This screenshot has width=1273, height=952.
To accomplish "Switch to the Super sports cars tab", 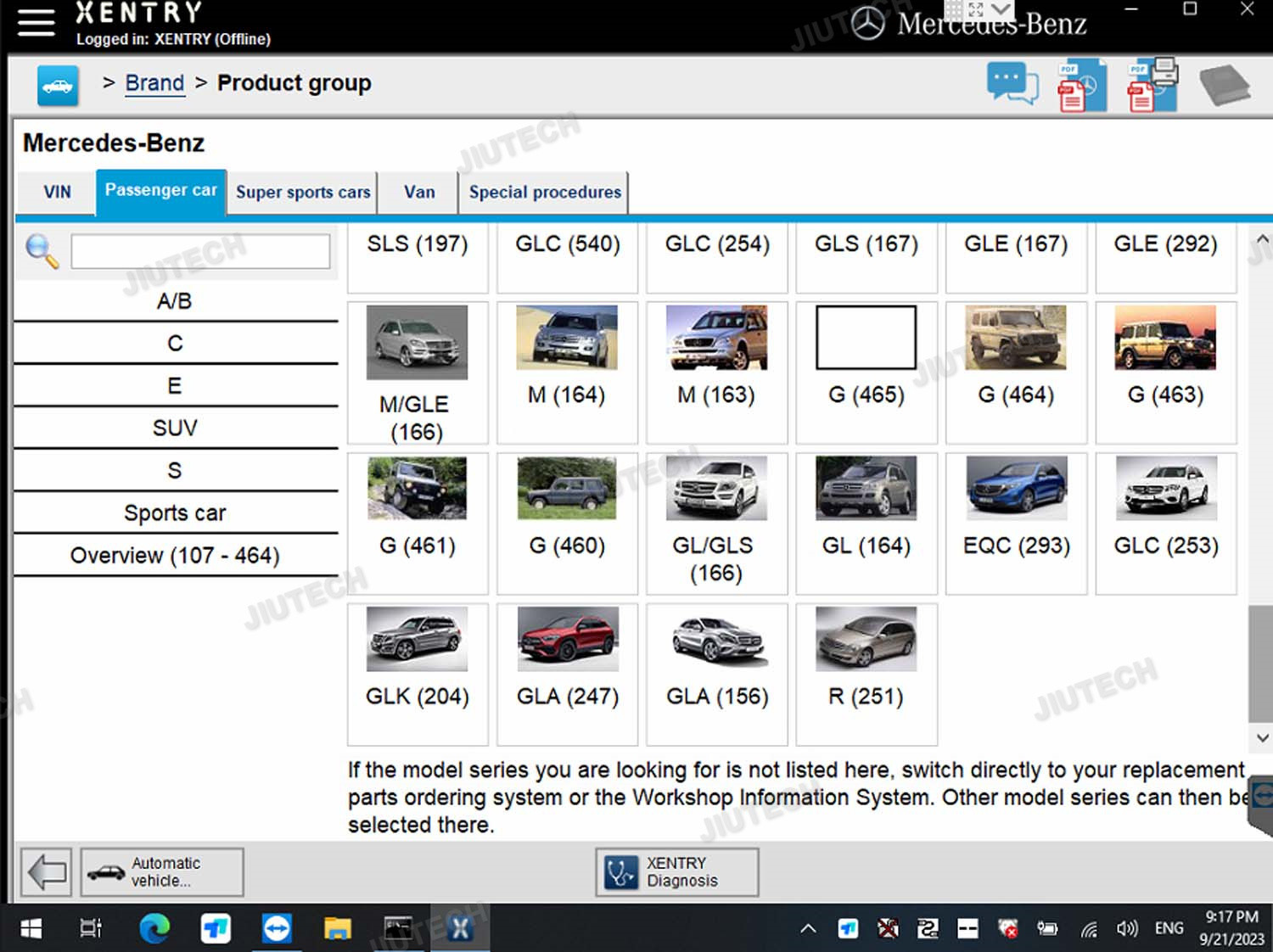I will click(303, 193).
